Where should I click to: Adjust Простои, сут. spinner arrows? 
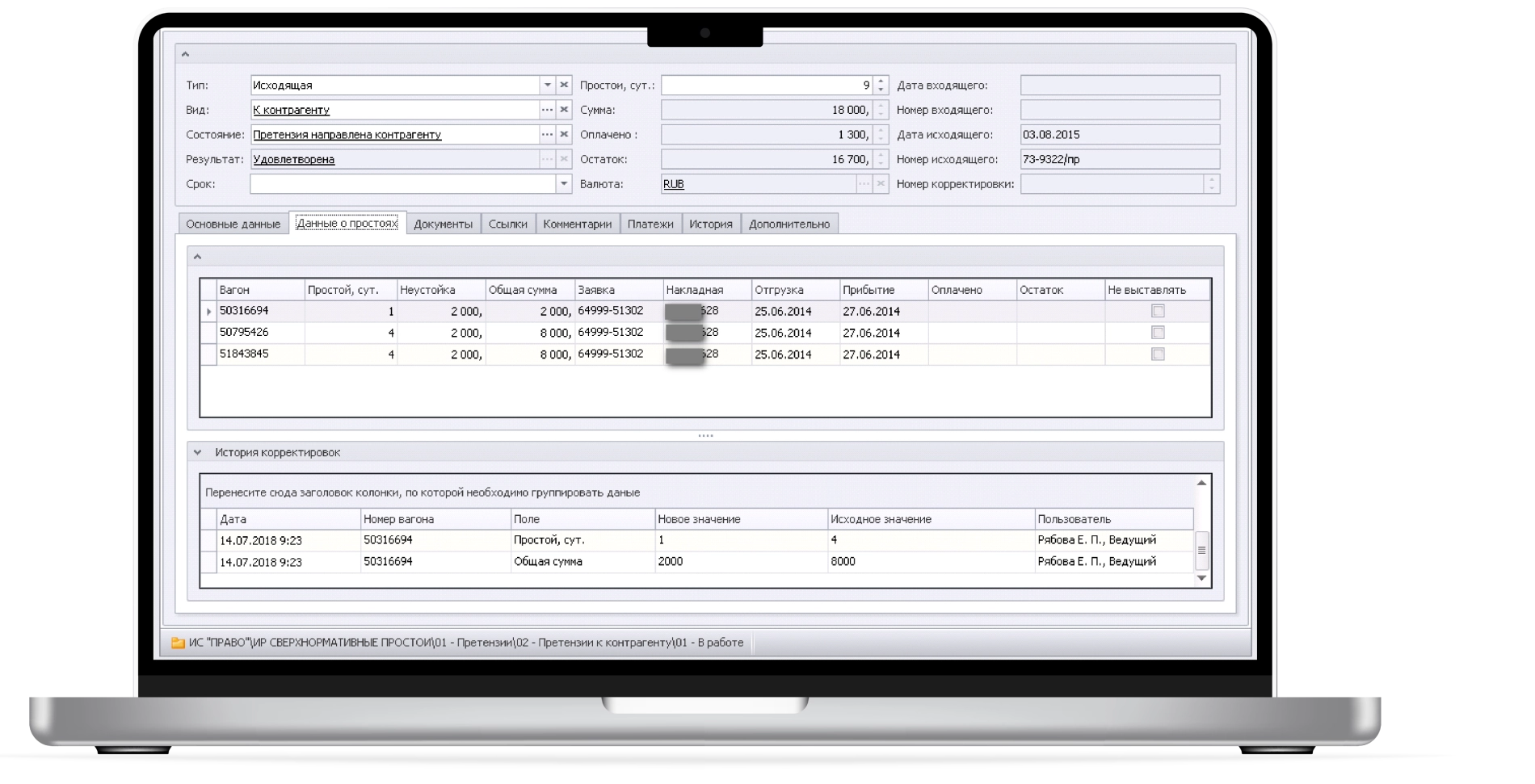(881, 85)
